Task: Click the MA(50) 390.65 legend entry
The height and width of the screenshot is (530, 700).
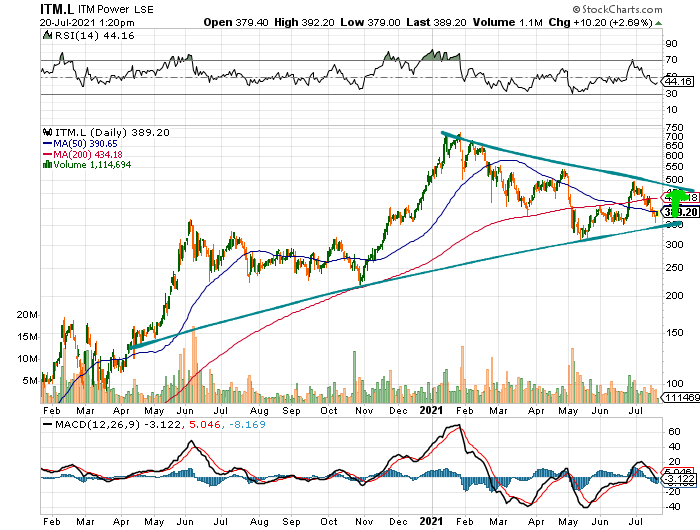Action: pyautogui.click(x=80, y=144)
